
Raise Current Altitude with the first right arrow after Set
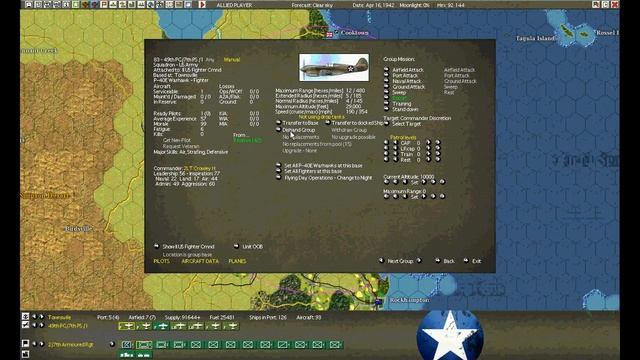[x=424, y=182]
